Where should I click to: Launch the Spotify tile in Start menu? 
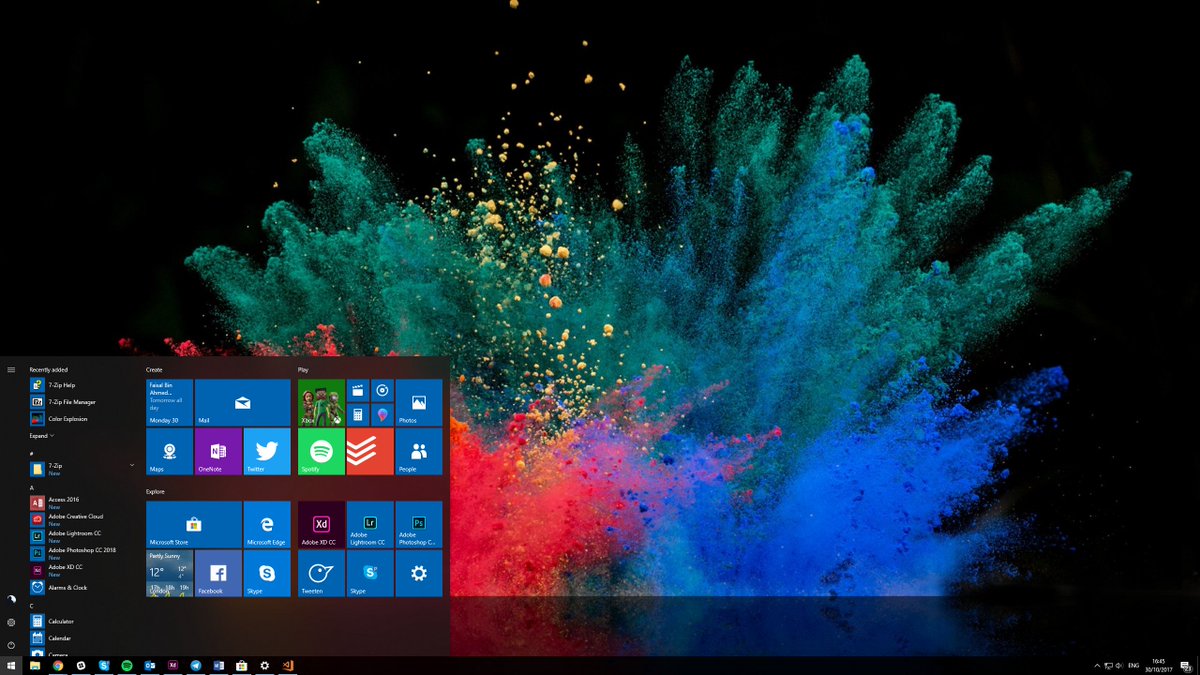coord(321,451)
